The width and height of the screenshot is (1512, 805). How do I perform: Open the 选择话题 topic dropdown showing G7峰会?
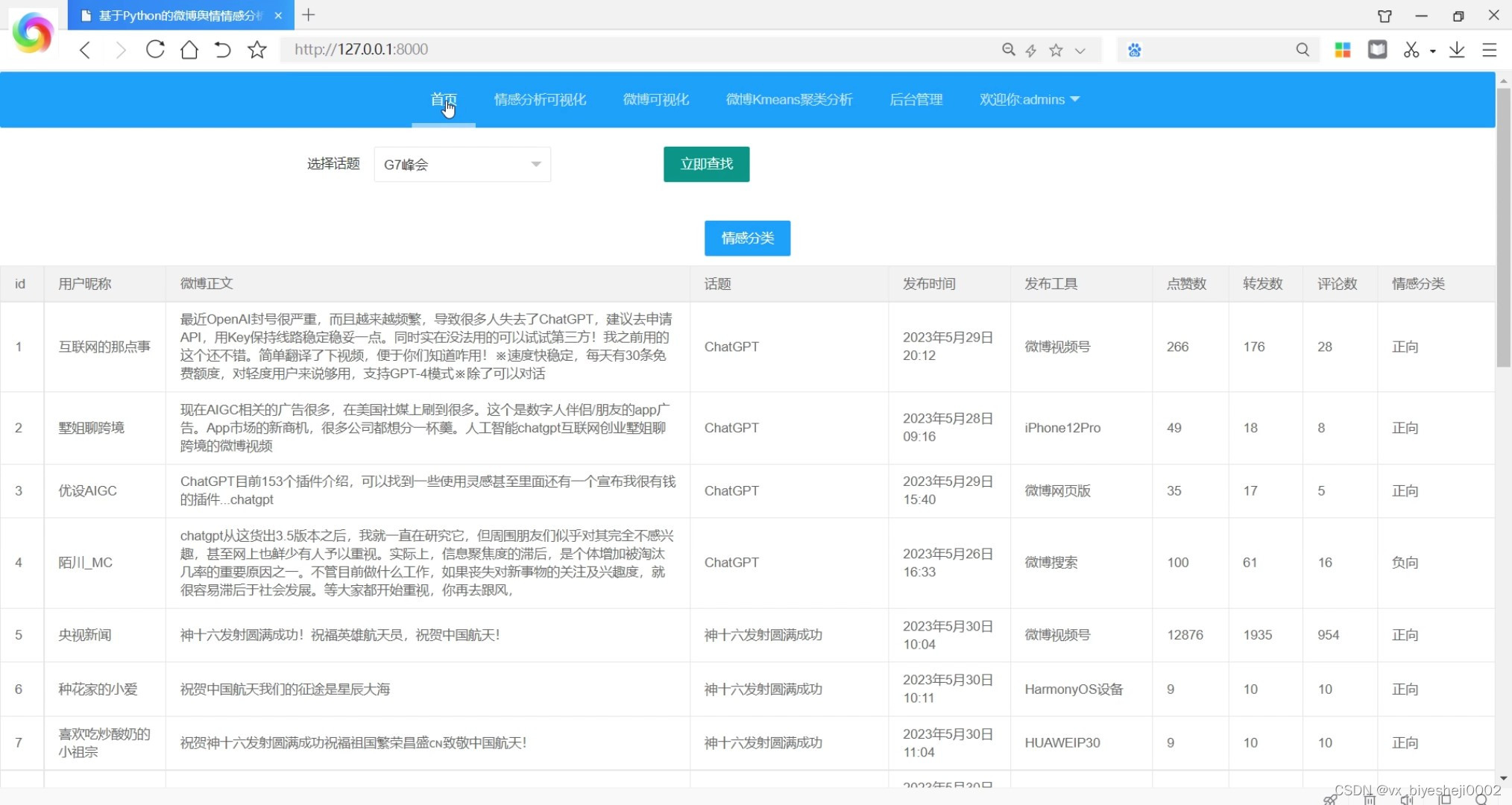(x=462, y=164)
